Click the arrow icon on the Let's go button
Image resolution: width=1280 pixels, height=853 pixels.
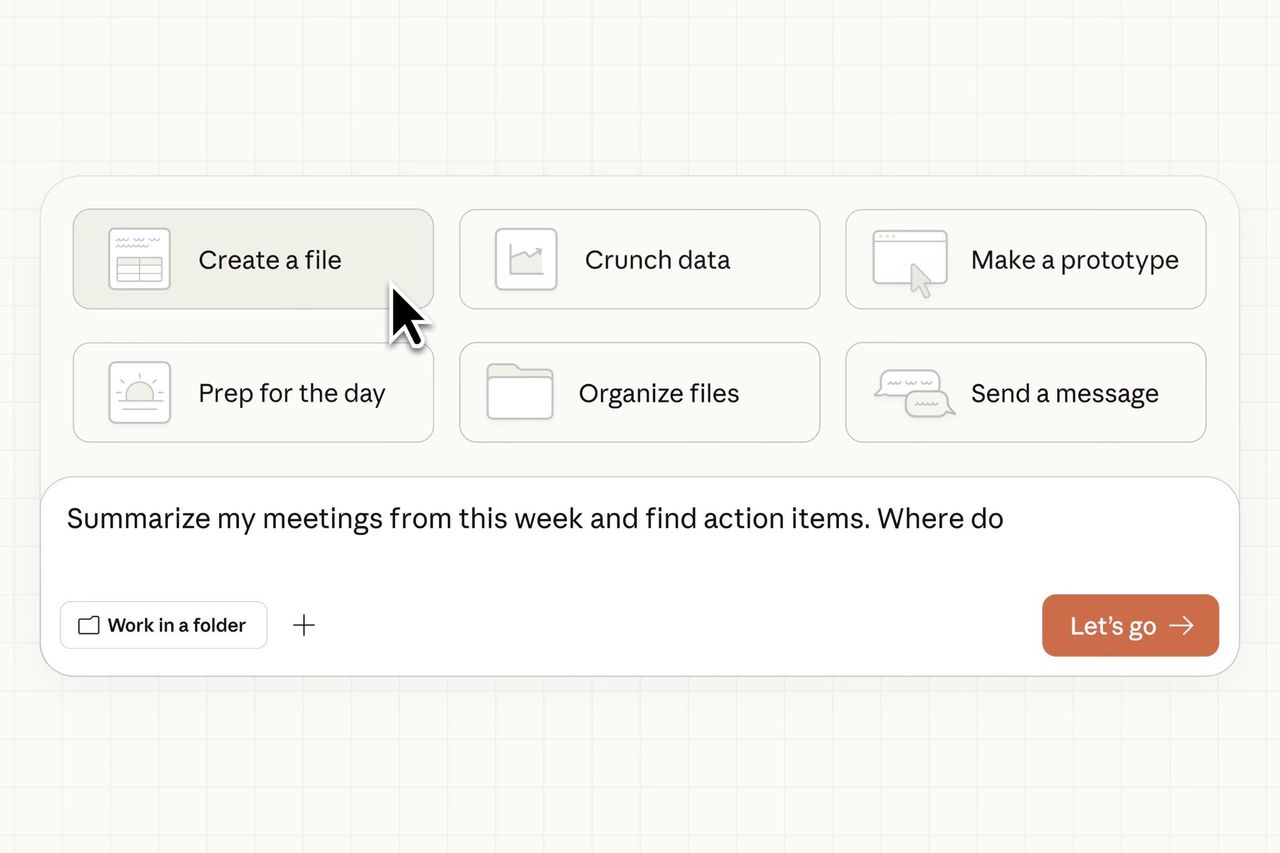[x=1182, y=626]
